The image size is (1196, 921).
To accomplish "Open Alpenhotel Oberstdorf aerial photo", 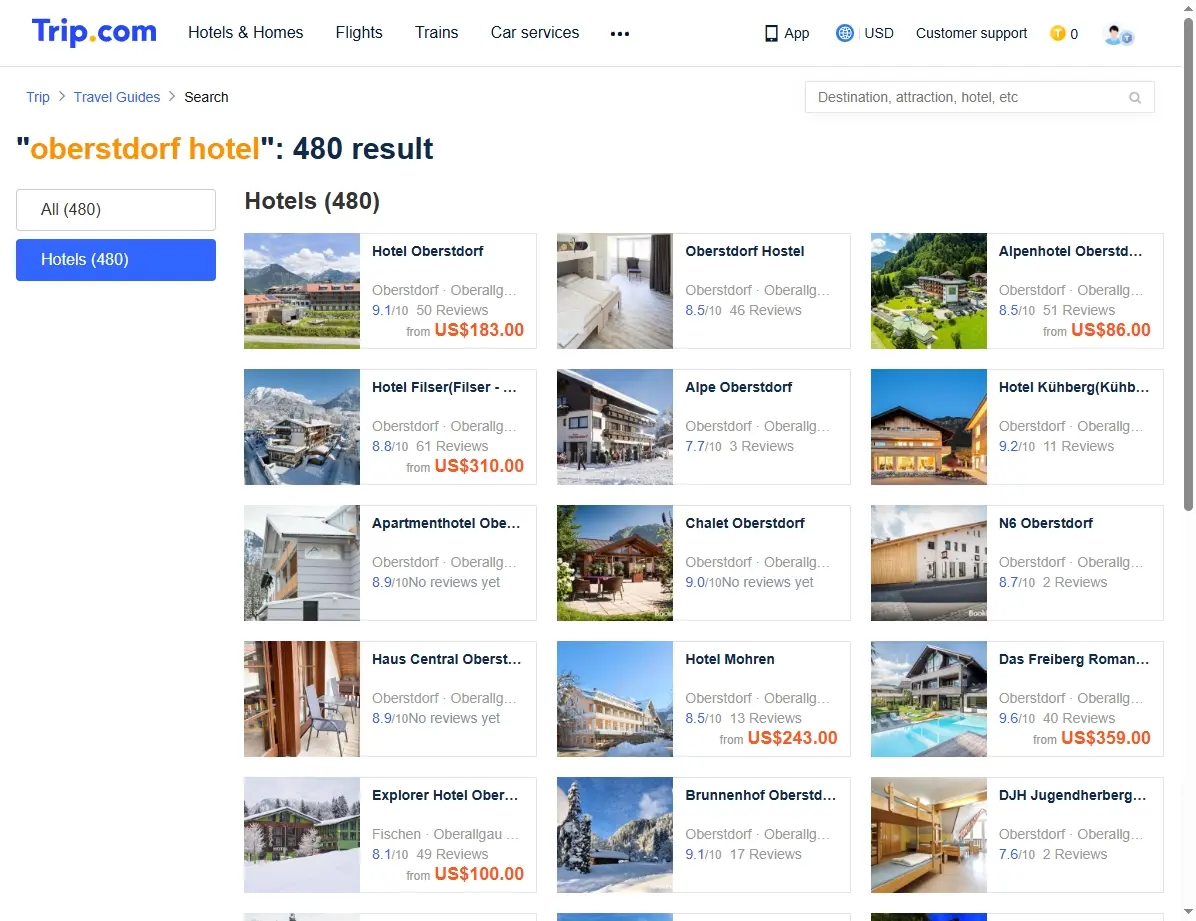I will coord(928,291).
